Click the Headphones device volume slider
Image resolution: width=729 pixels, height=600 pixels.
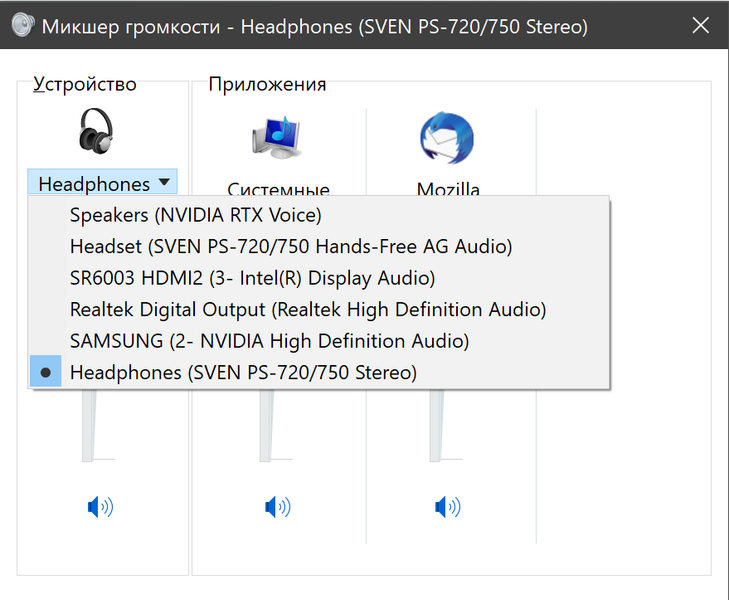click(x=89, y=425)
